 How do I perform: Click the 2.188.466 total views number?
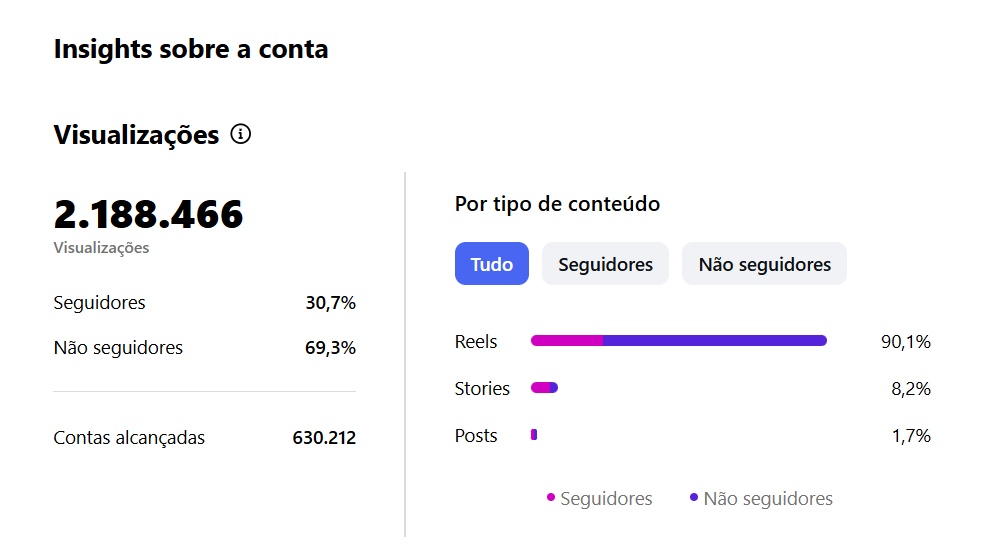click(x=148, y=214)
